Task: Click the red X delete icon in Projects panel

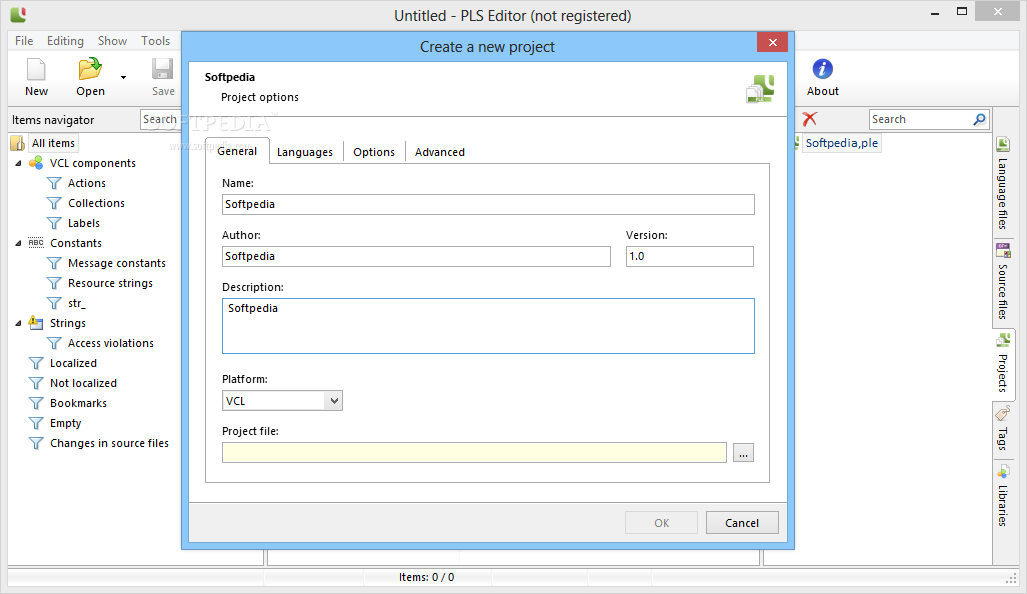Action: (x=810, y=119)
